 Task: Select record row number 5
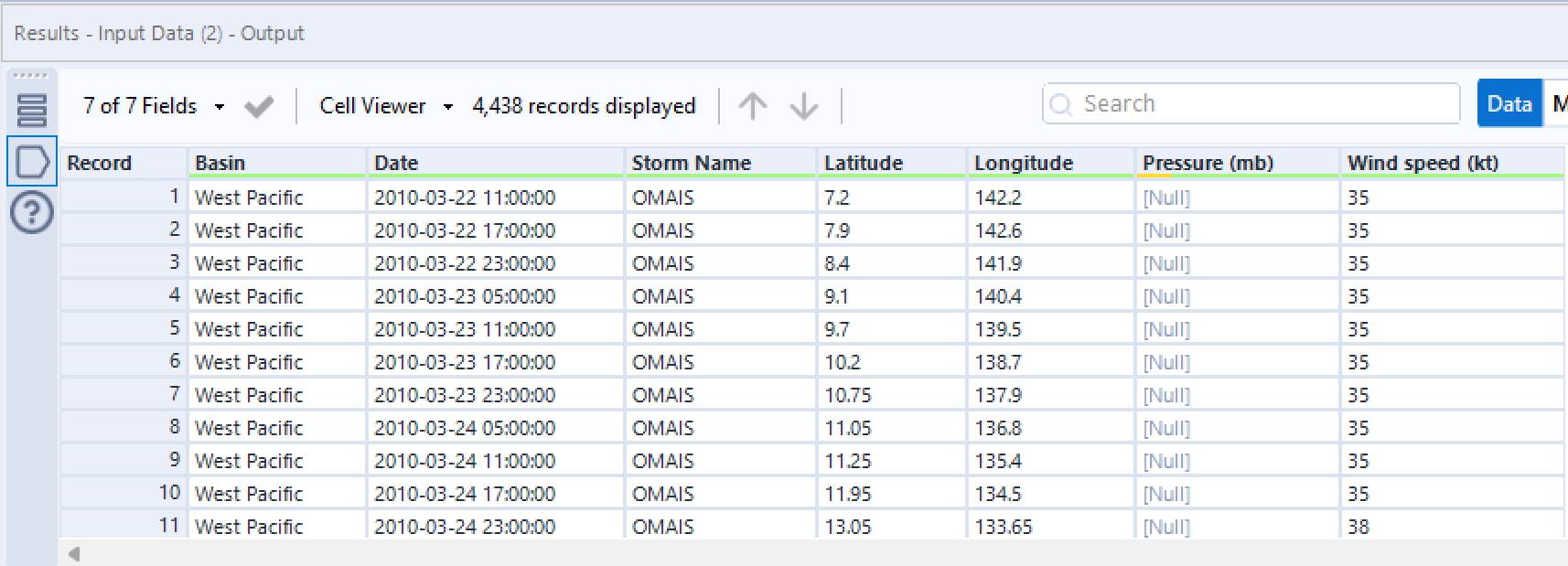coord(124,328)
